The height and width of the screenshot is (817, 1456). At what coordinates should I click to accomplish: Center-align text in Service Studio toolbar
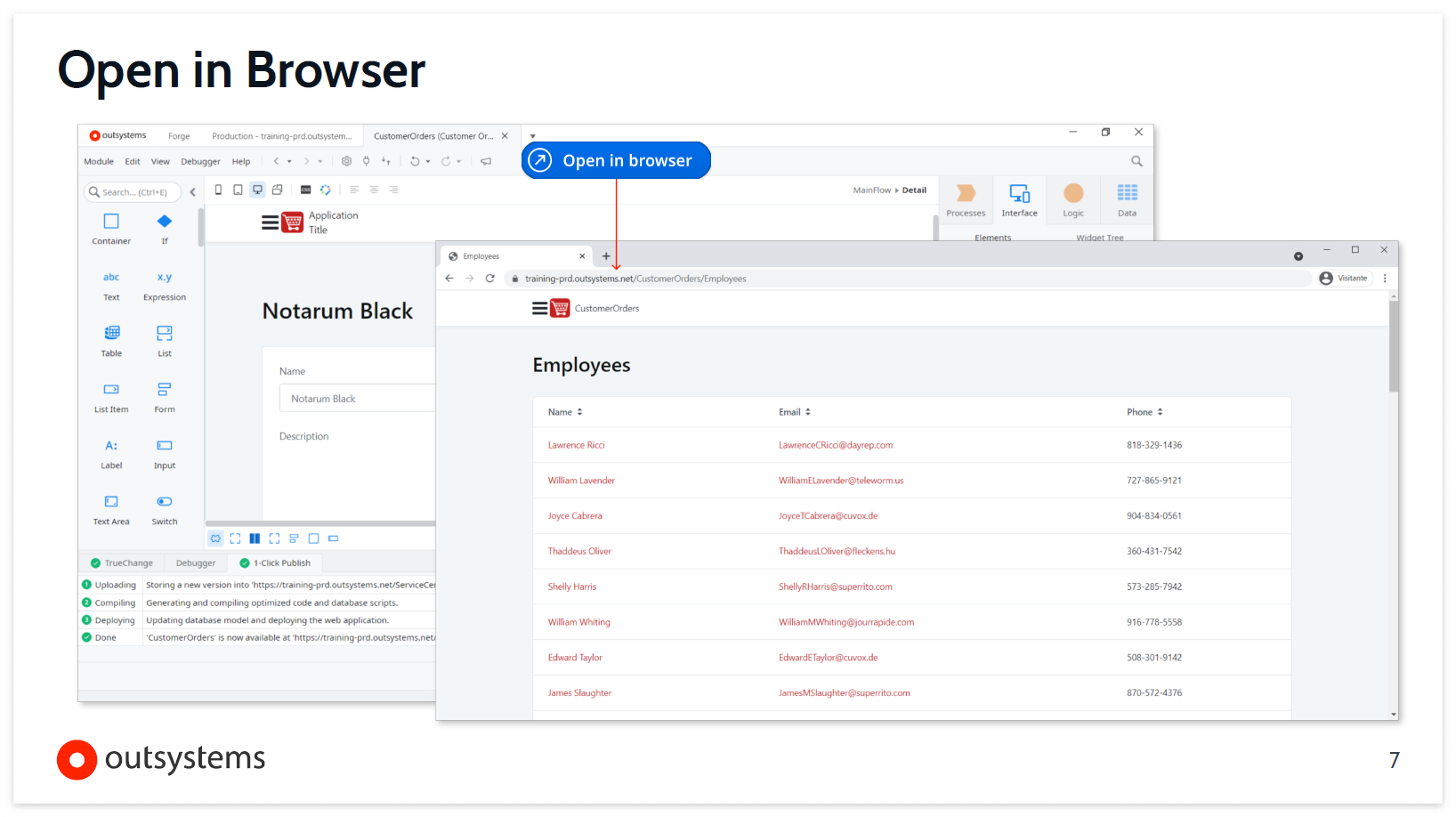(x=374, y=190)
